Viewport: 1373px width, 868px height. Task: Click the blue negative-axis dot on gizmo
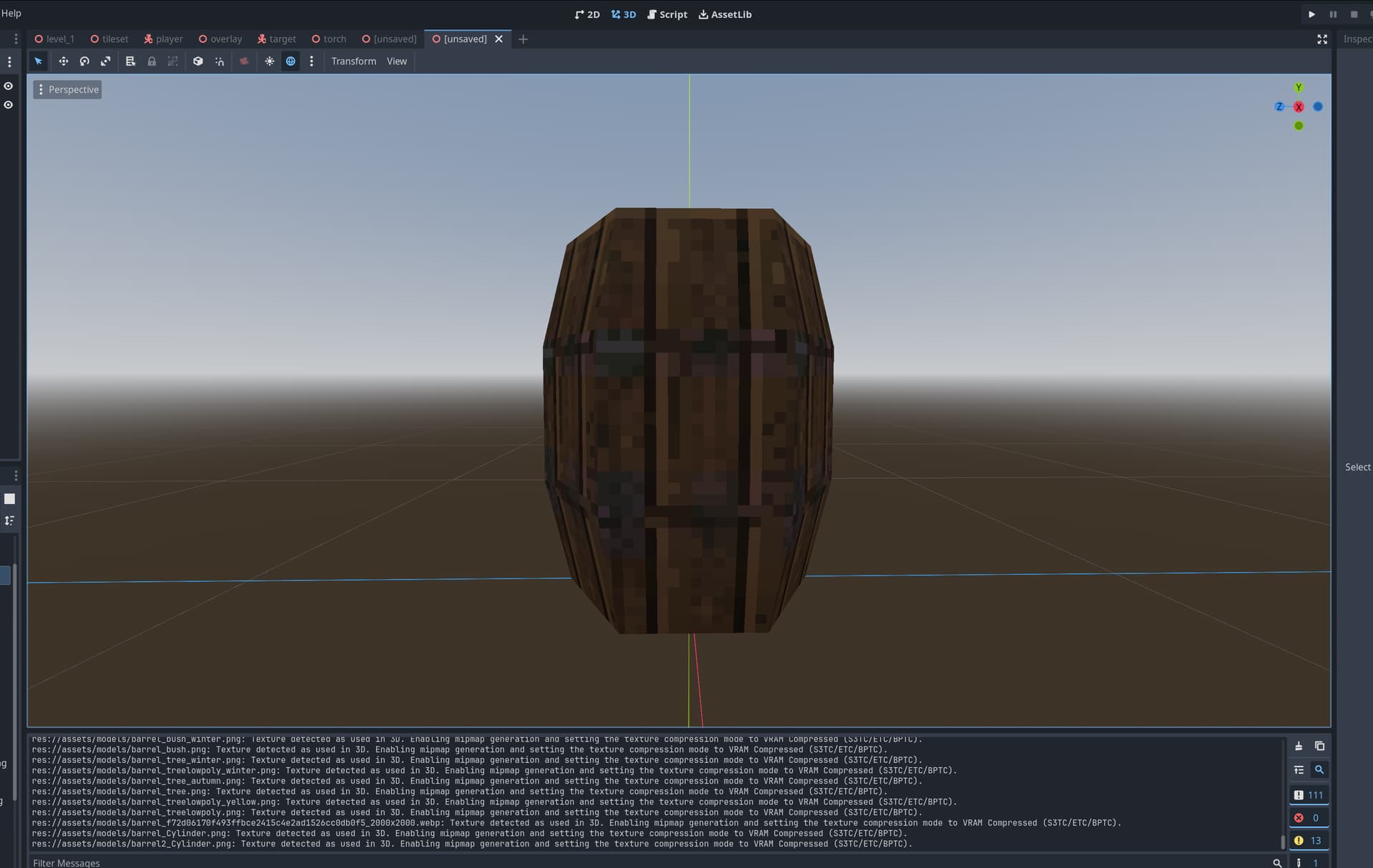pyautogui.click(x=1318, y=107)
